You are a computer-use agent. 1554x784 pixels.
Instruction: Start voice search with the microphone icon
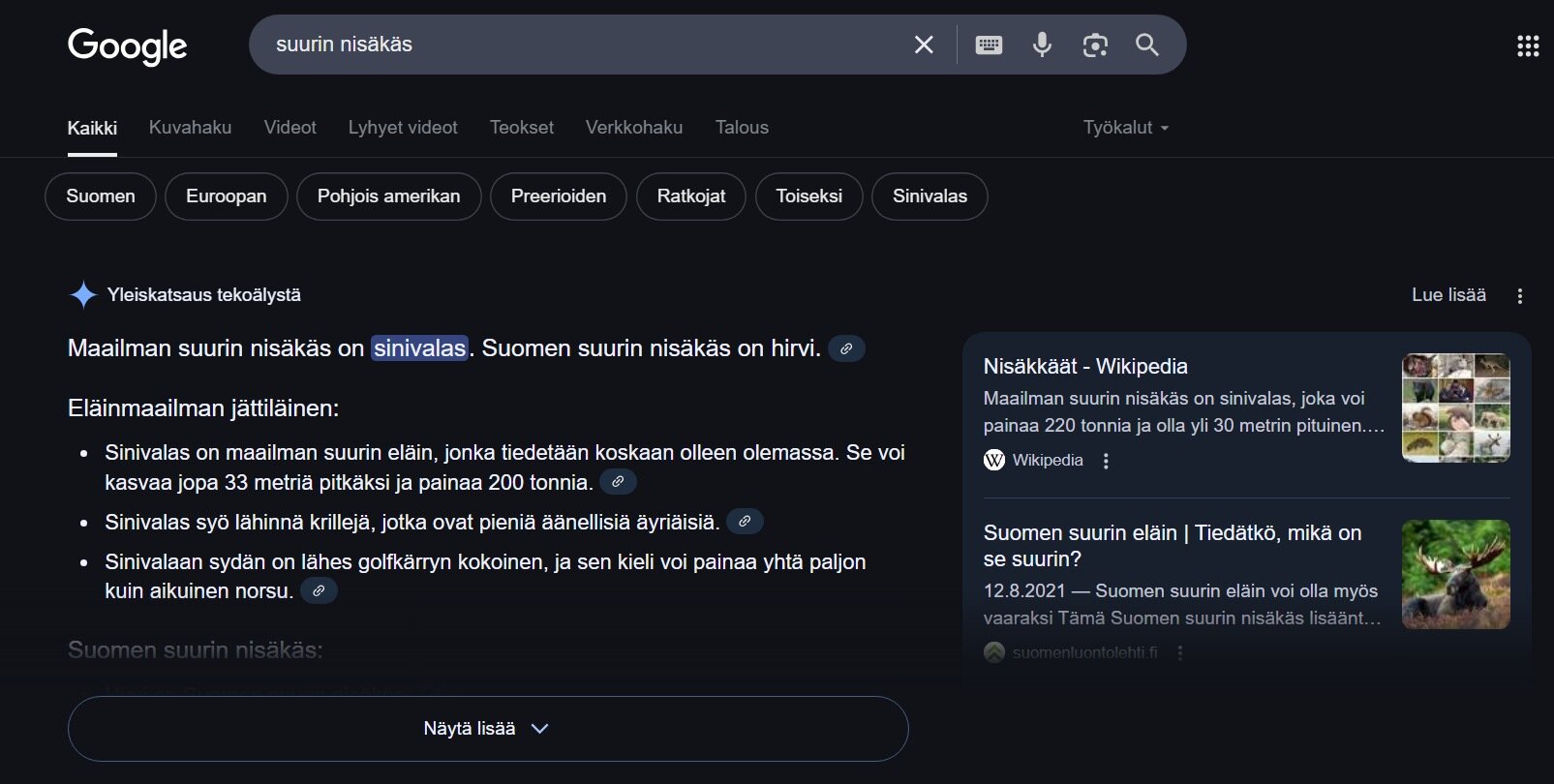click(1042, 45)
